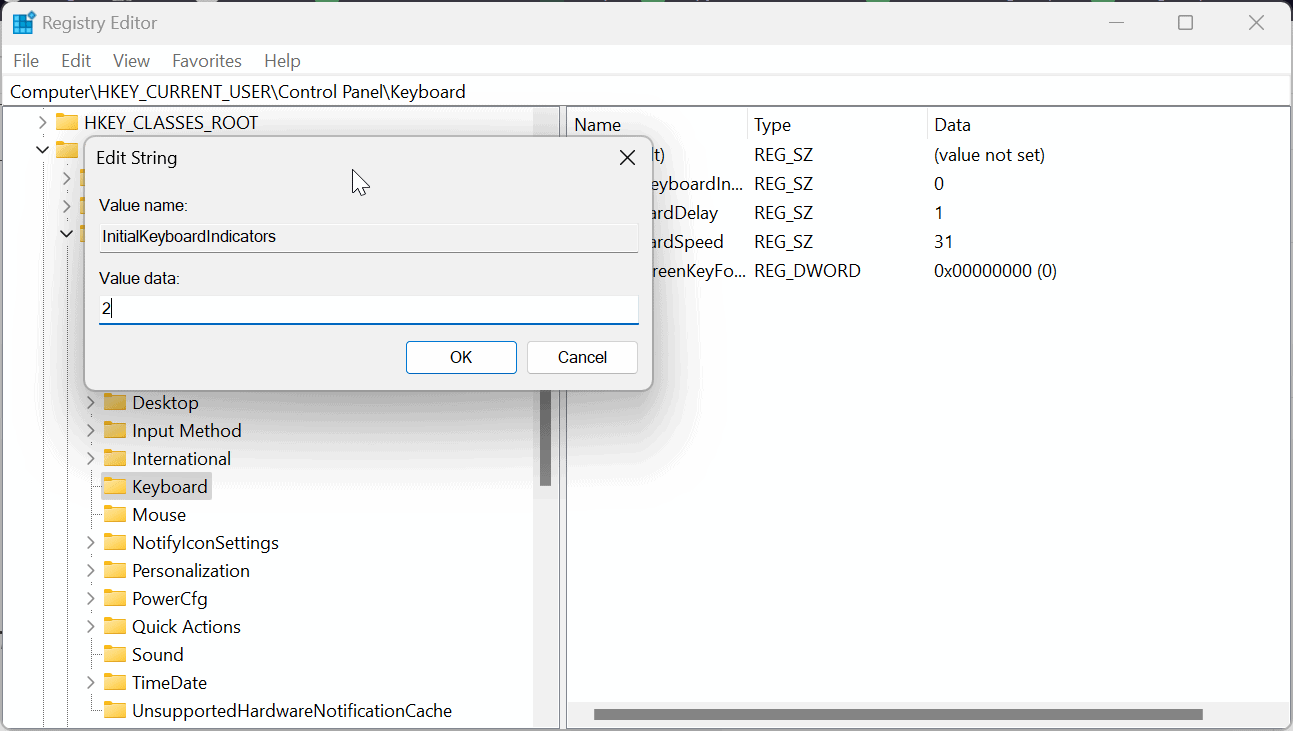This screenshot has height=731, width=1293.
Task: Click the Mouse folder icon
Action: 115,515
